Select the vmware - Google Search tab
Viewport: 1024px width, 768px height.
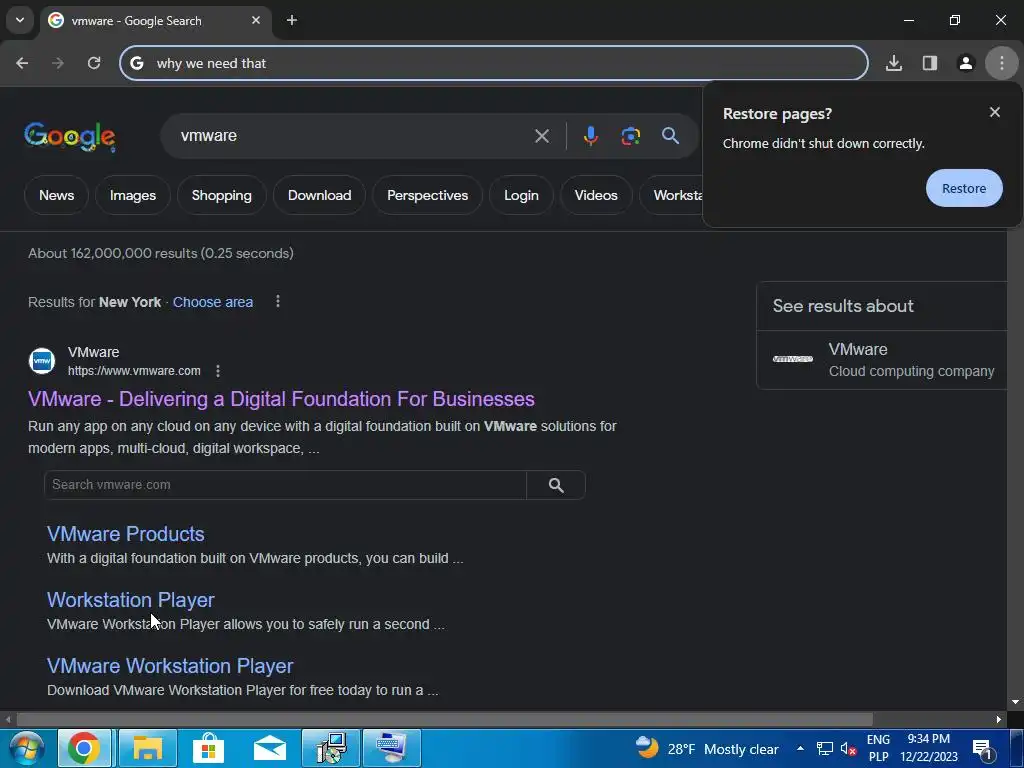click(155, 20)
